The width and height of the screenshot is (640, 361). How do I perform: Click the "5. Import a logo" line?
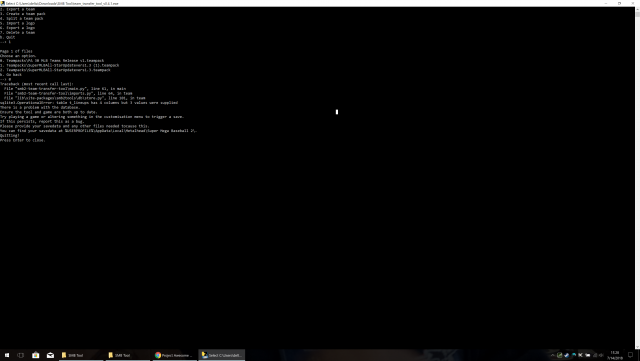tap(18, 23)
